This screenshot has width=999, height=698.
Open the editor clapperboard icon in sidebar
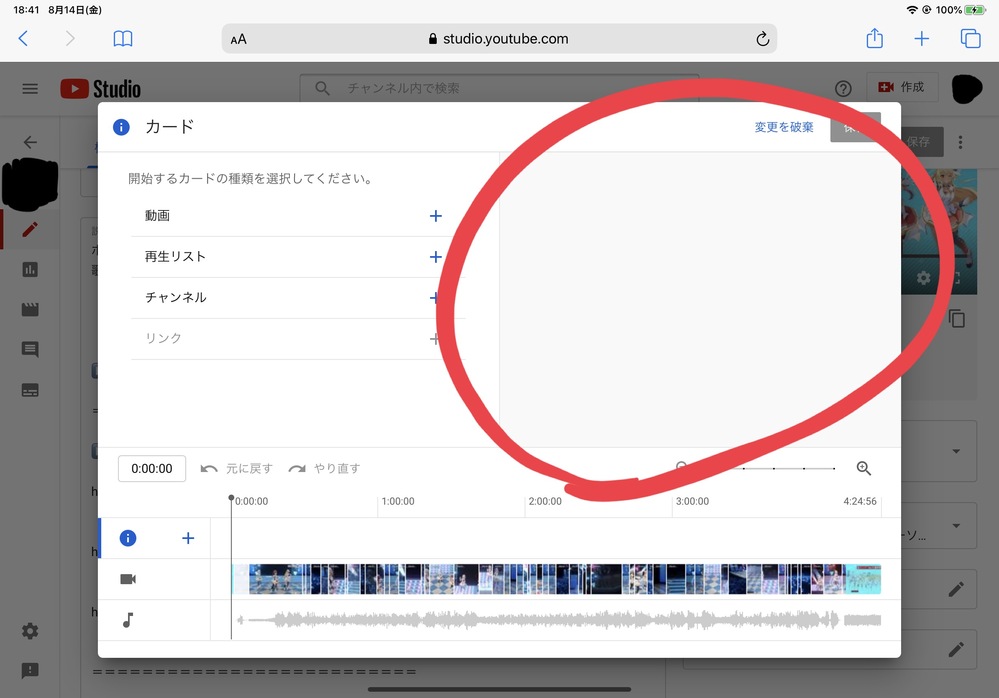pyautogui.click(x=30, y=310)
